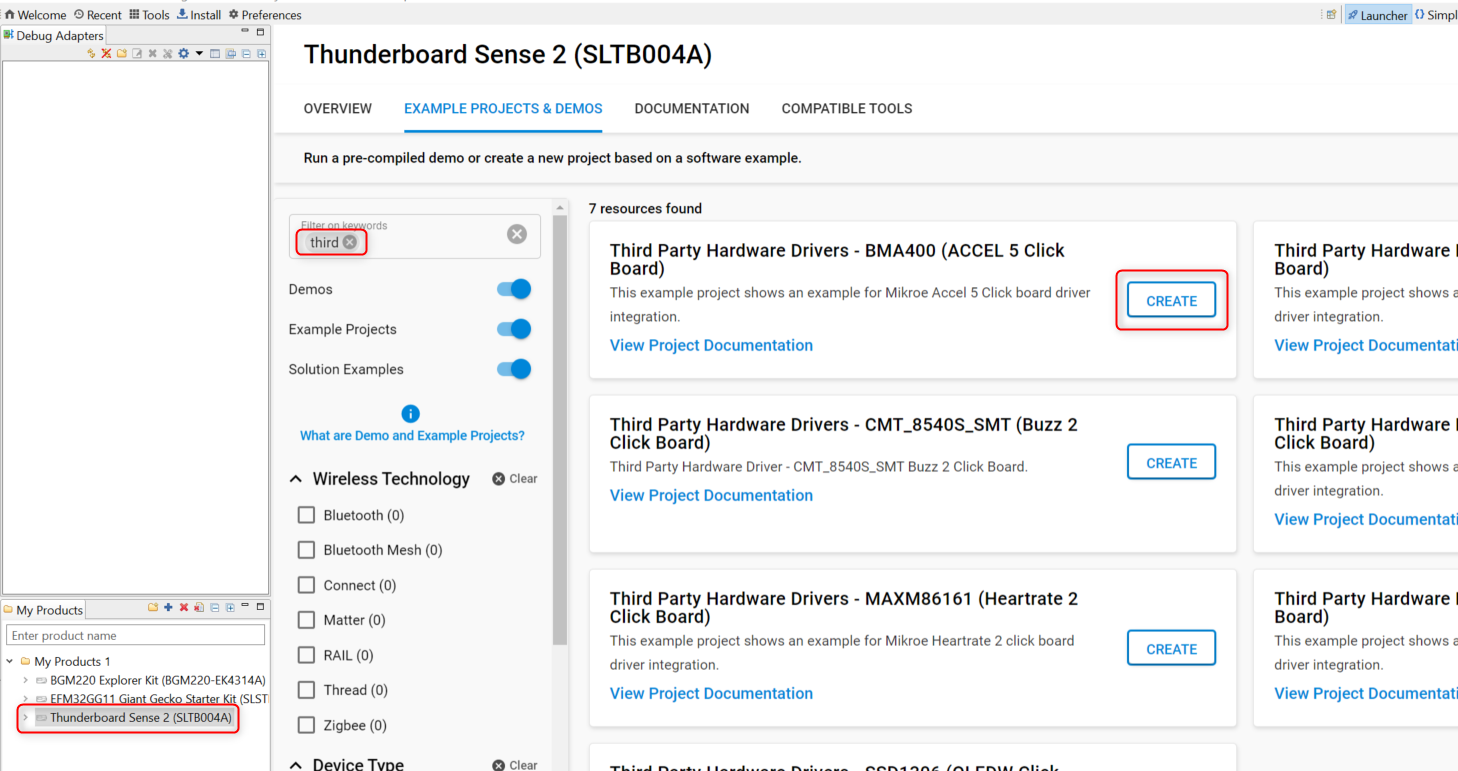The image size is (1458, 771).
Task: Click the columns layout icon in Debug Adapters
Action: 215,53
